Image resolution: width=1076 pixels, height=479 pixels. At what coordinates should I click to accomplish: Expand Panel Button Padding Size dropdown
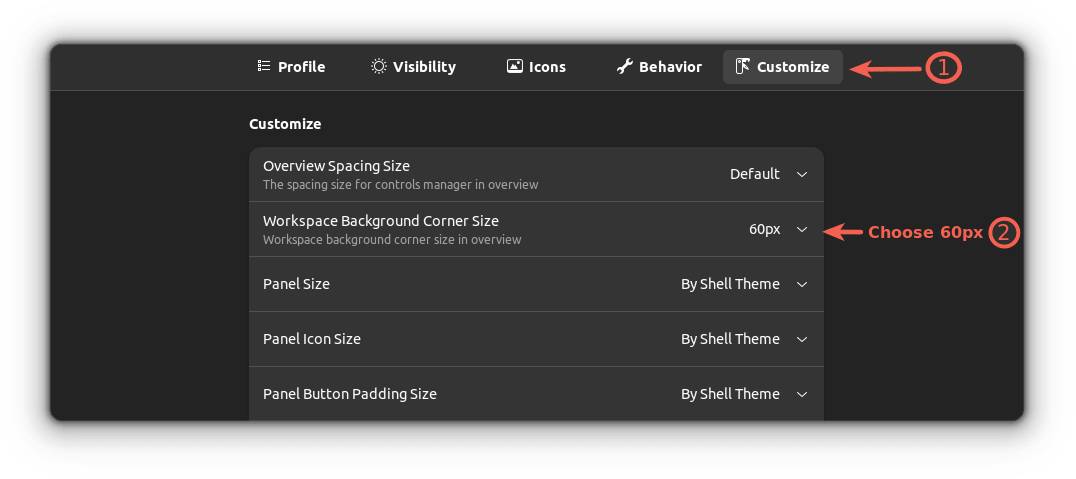[x=744, y=394]
